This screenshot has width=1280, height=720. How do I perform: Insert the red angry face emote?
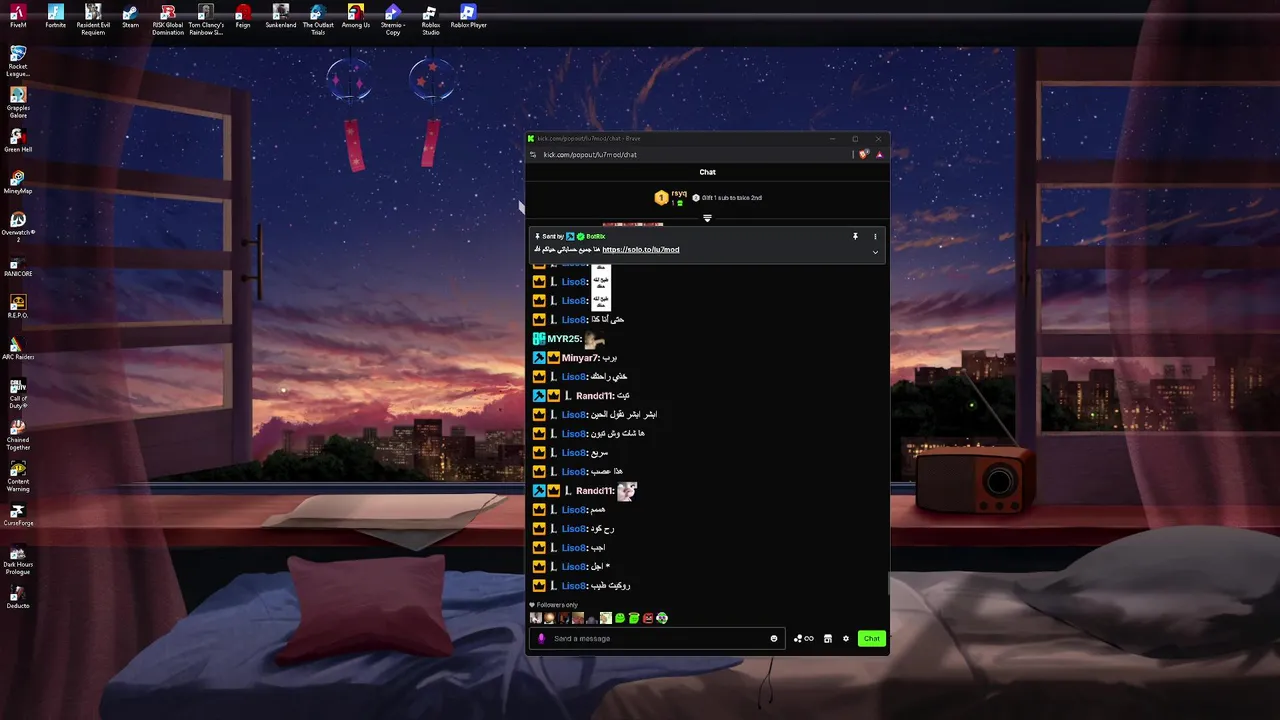click(x=648, y=618)
